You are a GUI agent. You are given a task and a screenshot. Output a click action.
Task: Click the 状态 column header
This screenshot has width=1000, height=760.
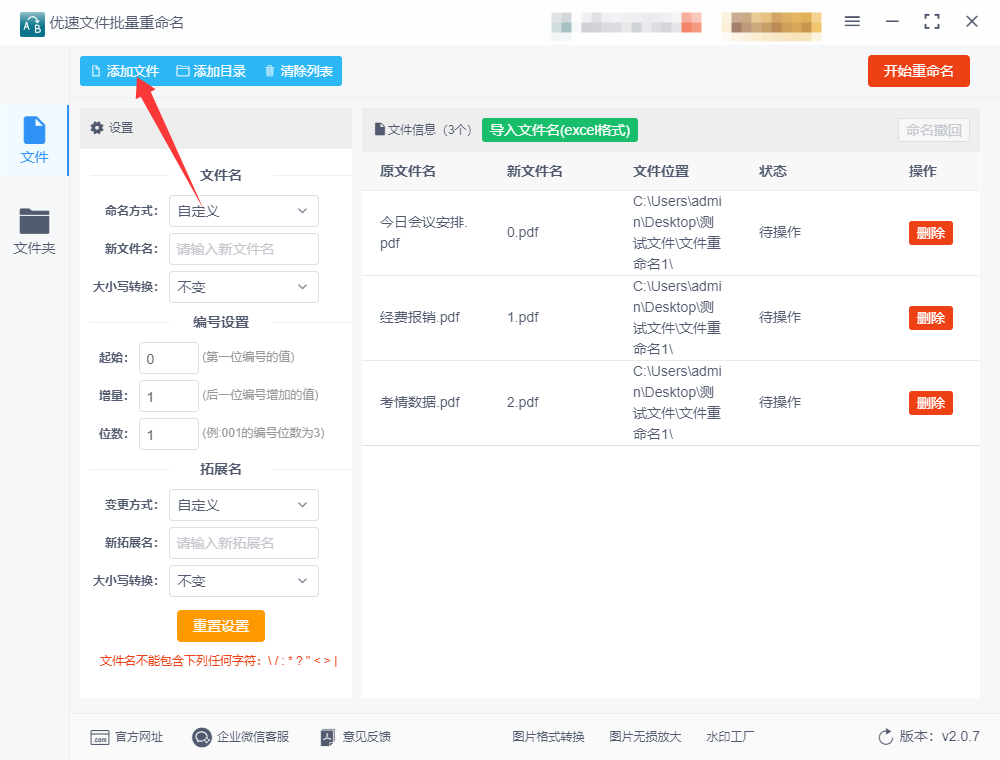(772, 171)
